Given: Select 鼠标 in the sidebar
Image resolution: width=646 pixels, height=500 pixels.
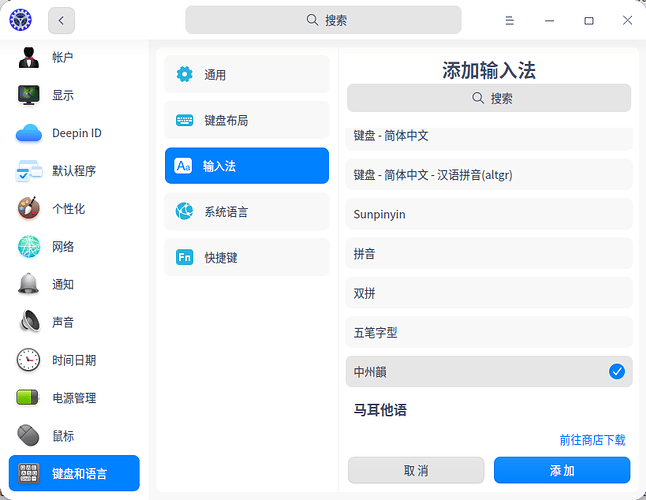Looking at the screenshot, I should coord(74,435).
